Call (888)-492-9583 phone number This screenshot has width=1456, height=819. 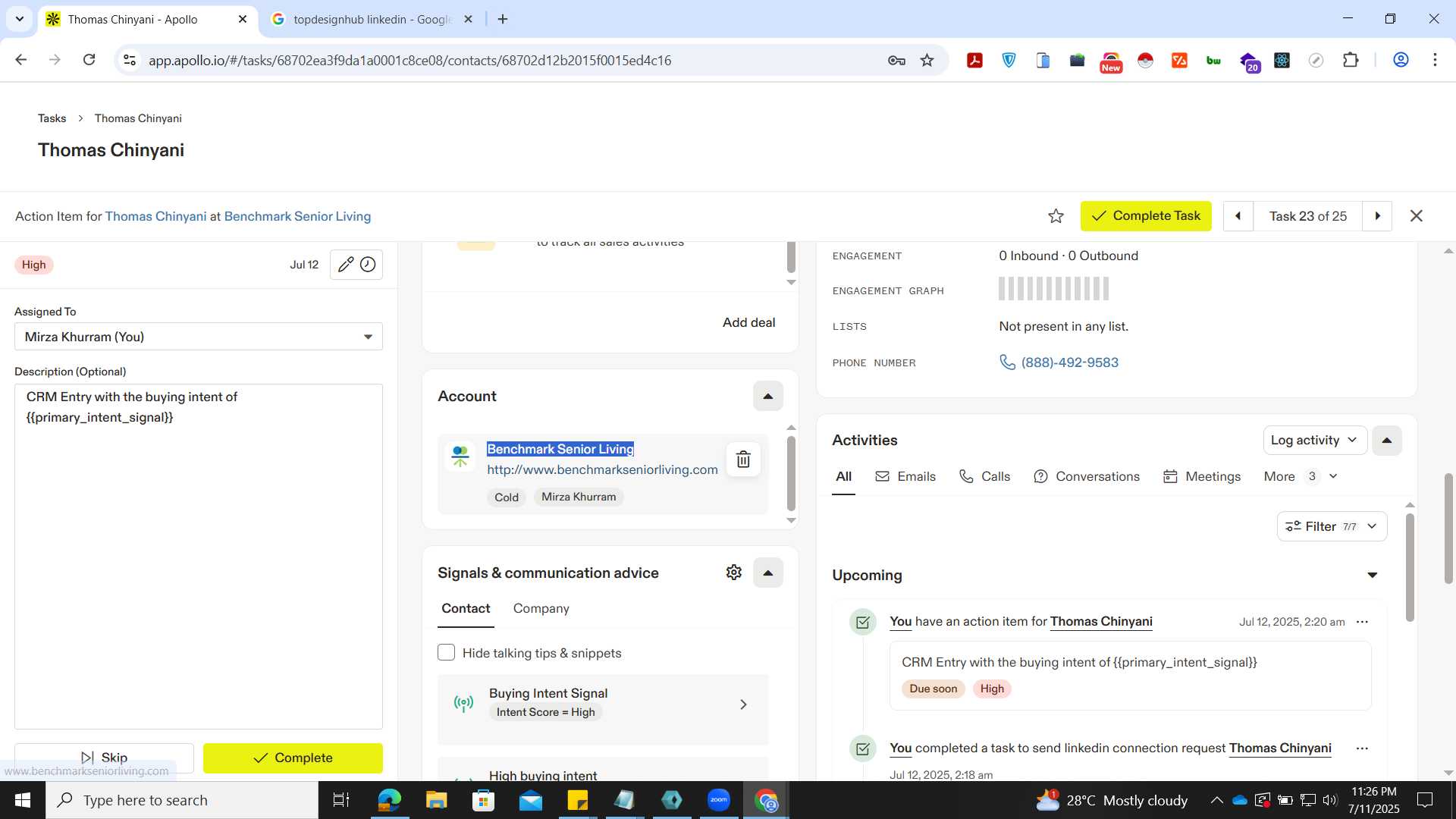(1069, 362)
